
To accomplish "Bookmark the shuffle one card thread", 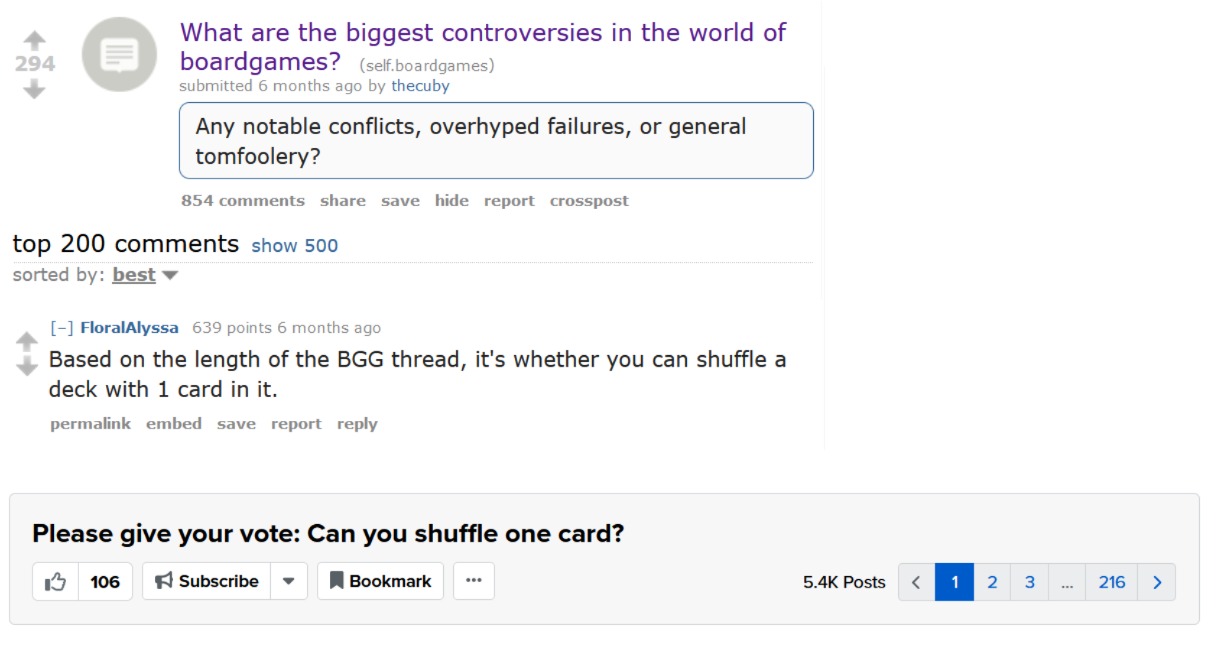I will 381,582.
